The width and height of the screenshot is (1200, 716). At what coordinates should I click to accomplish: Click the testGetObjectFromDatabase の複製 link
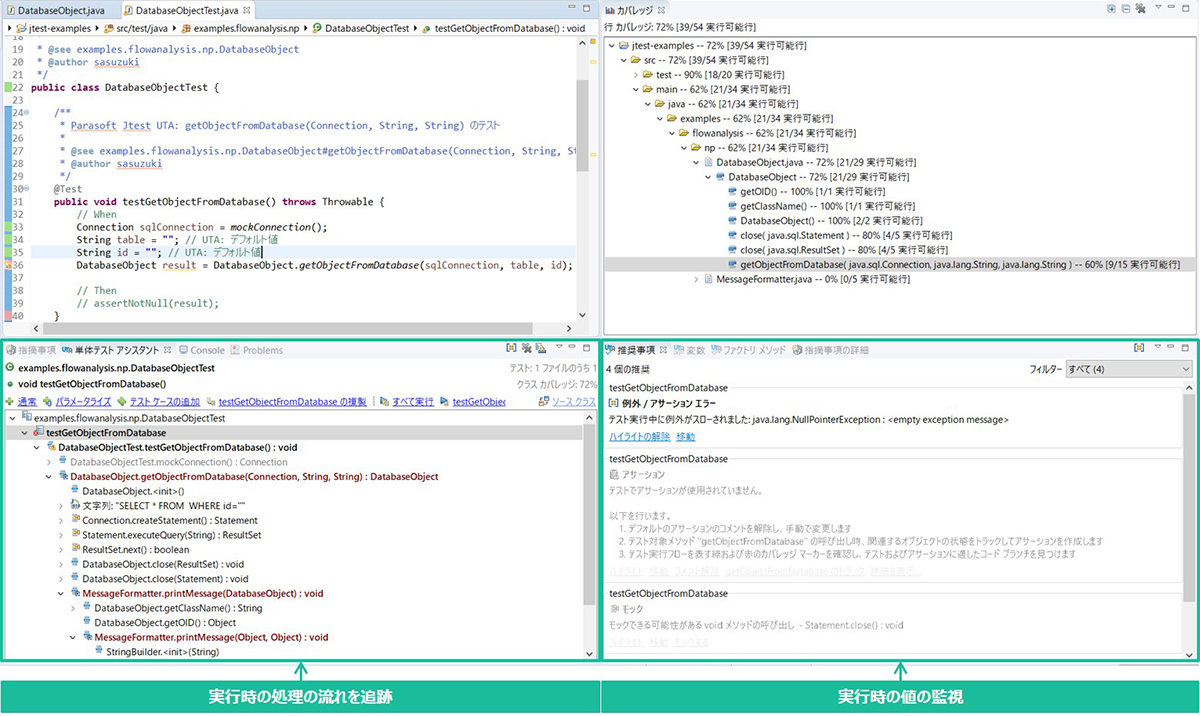292,401
